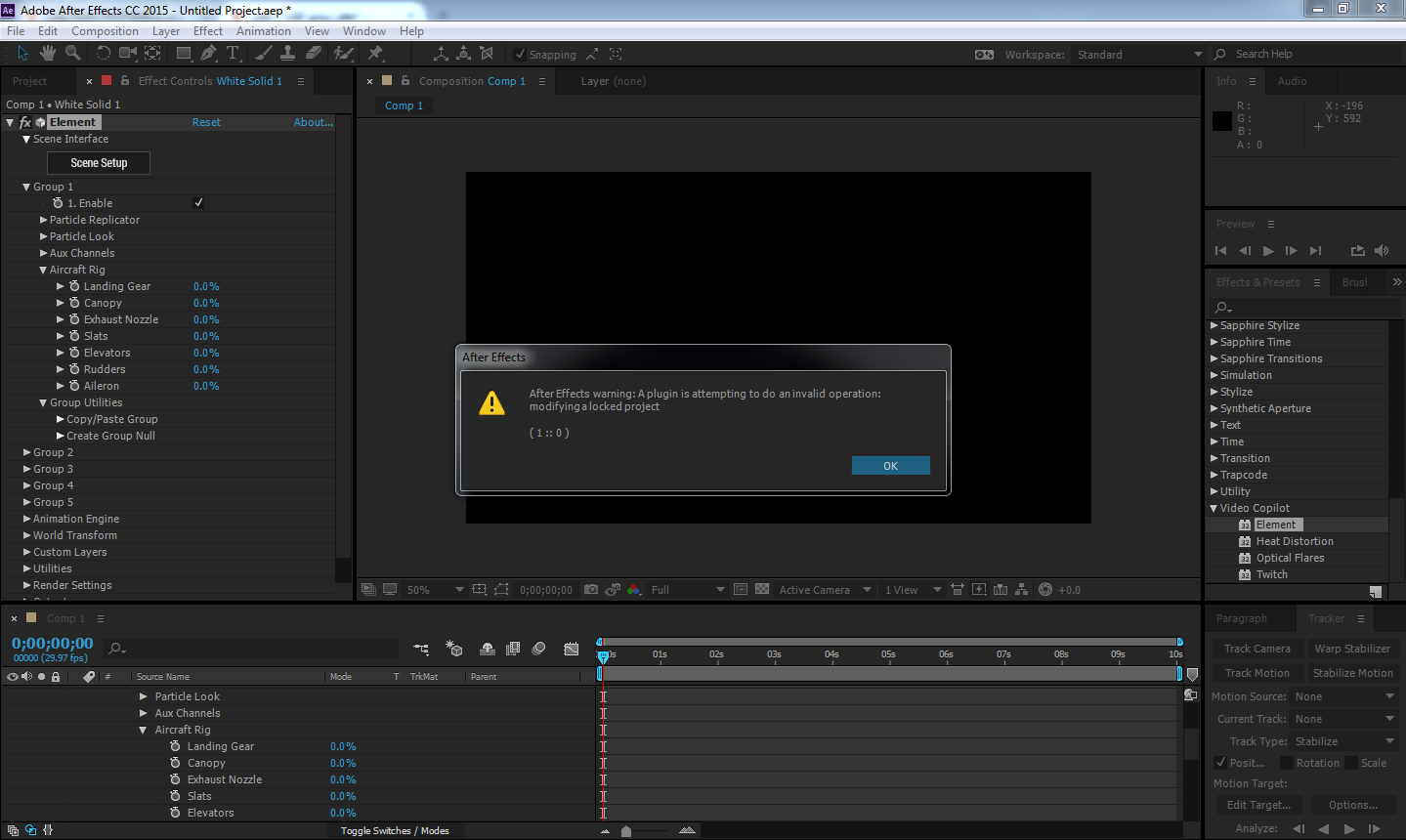The height and width of the screenshot is (840, 1406).
Task: Click the Show Channel color icon
Action: tap(634, 590)
